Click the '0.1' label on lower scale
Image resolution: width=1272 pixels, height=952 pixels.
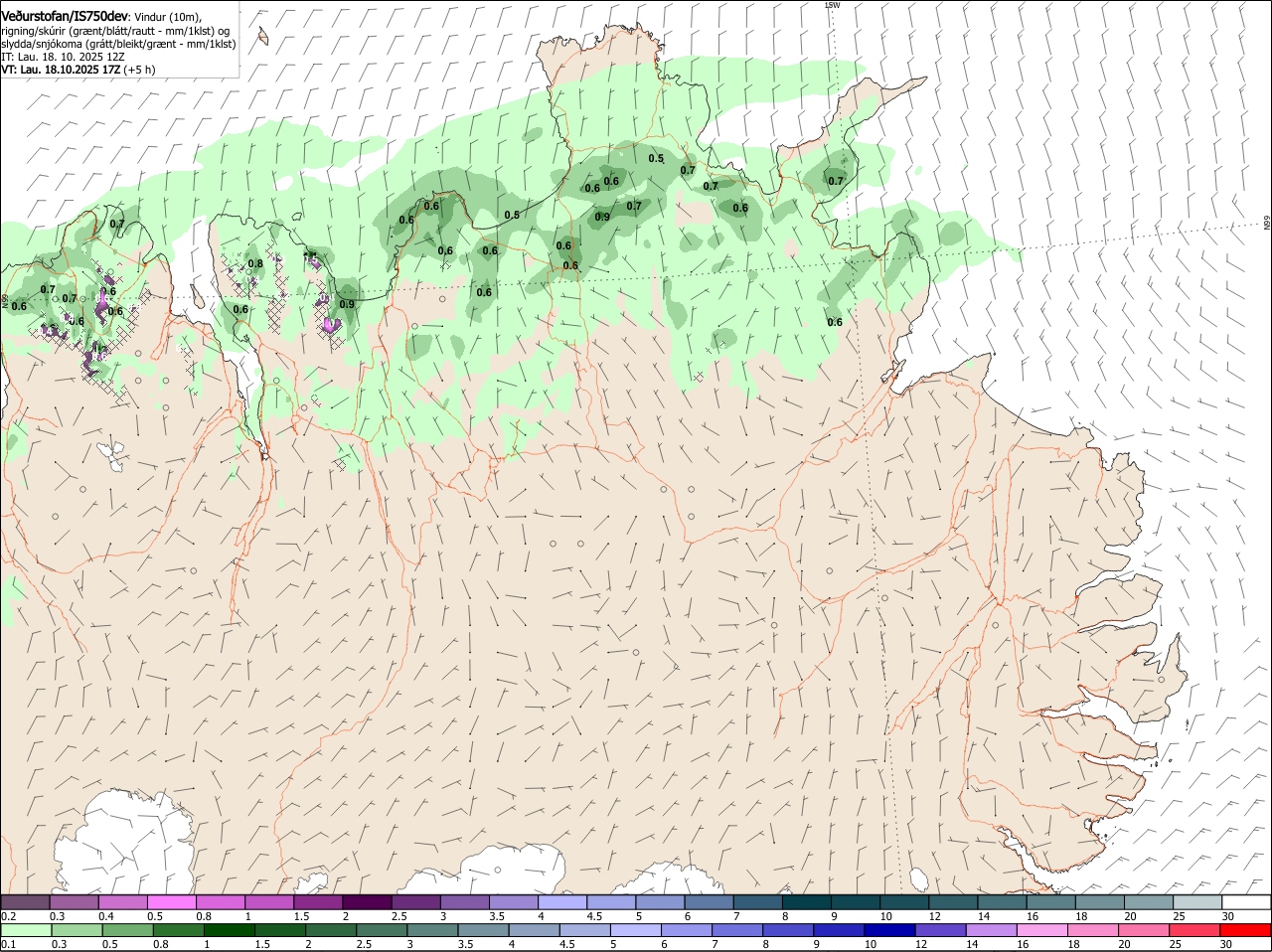[x=9, y=944]
